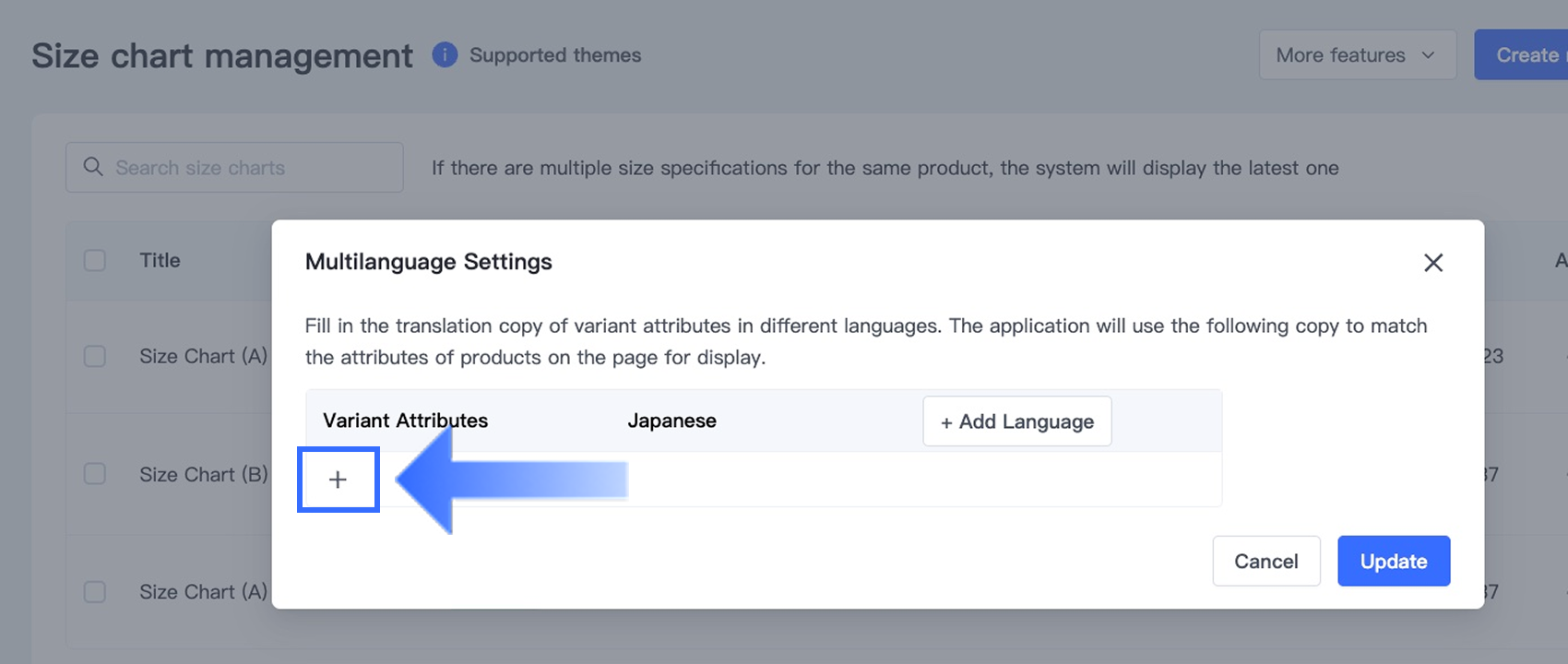Focus the Search size charts field
The width and height of the screenshot is (1568, 664).
249,168
